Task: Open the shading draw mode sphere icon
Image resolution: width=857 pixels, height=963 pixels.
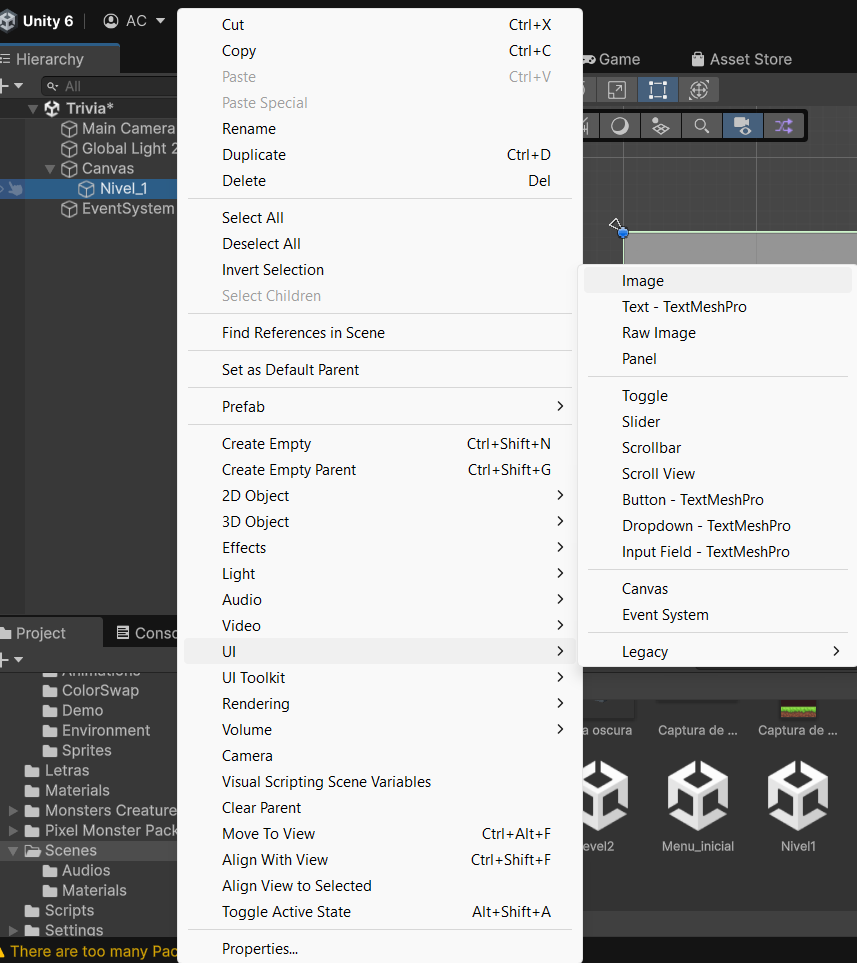Action: coord(619,126)
